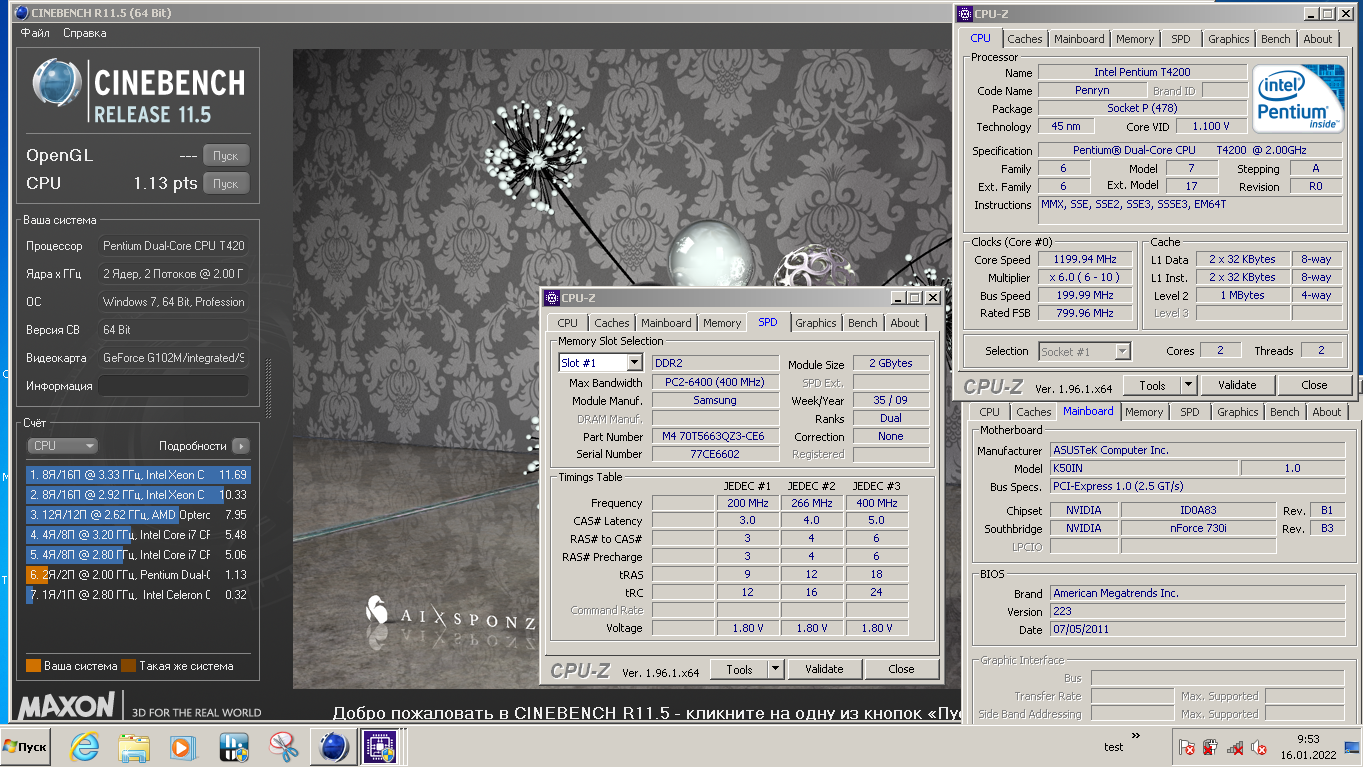The image size is (1363, 767).
Task: Open About tab in Mainboard CPU-Z window
Action: [1327, 412]
